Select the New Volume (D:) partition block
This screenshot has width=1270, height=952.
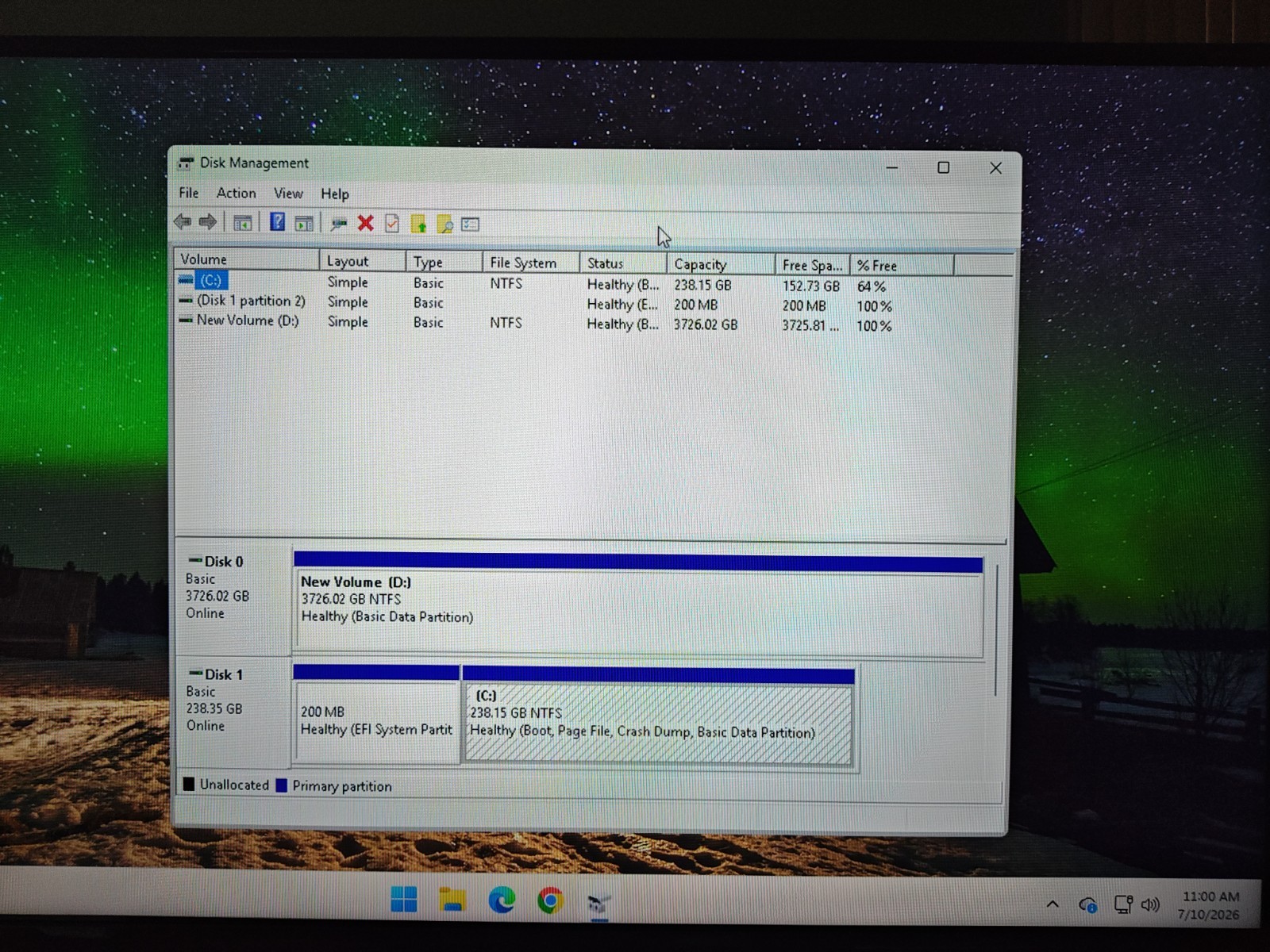click(638, 605)
